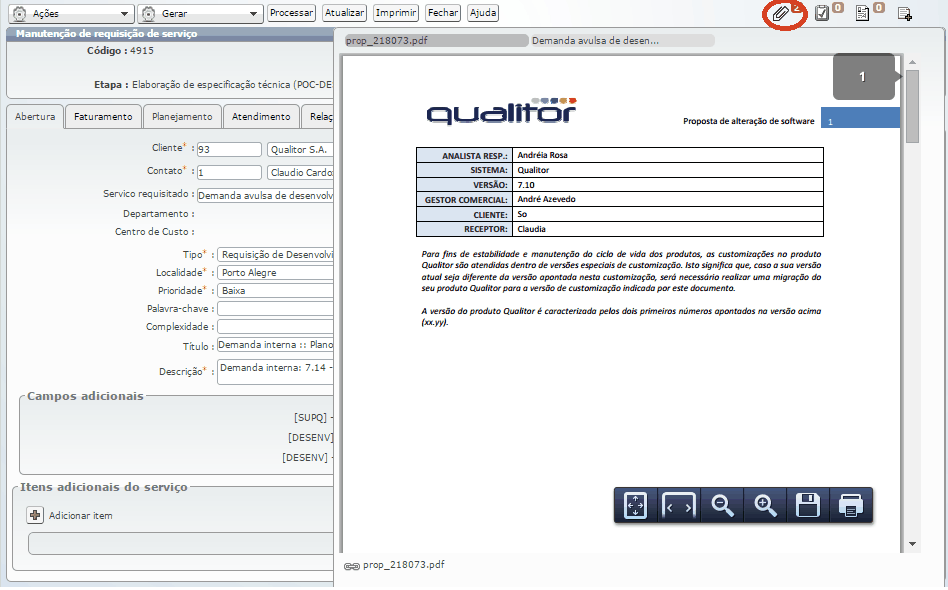The image size is (948, 590).
Task: Open attachments via the paperclip icon
Action: [778, 14]
